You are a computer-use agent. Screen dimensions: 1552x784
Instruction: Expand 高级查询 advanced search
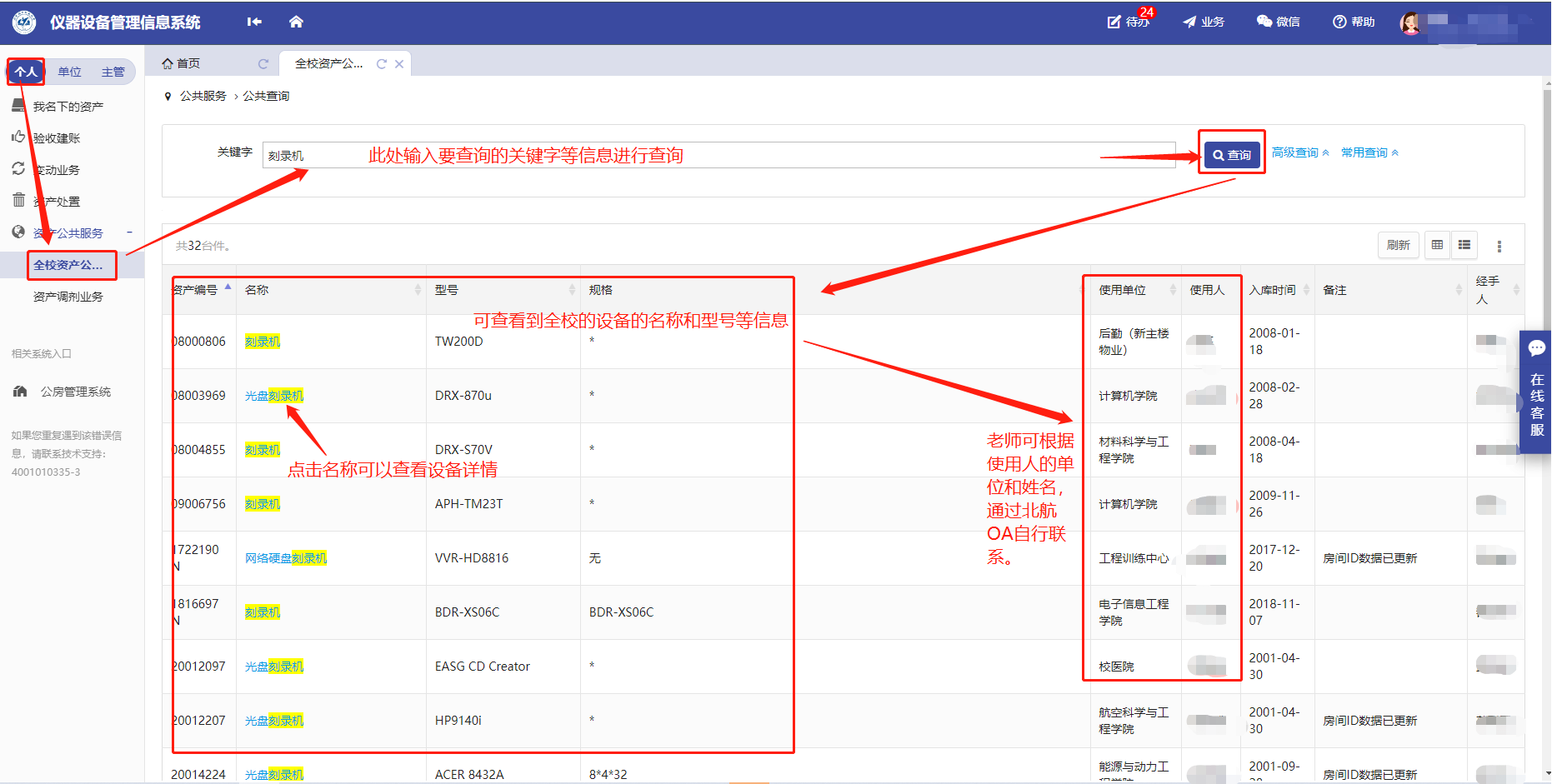[1299, 152]
